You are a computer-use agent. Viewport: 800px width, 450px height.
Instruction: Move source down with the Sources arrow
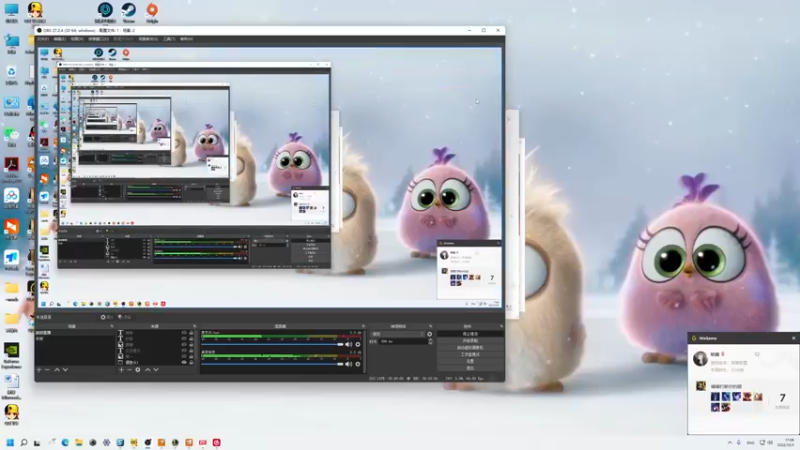coord(156,369)
